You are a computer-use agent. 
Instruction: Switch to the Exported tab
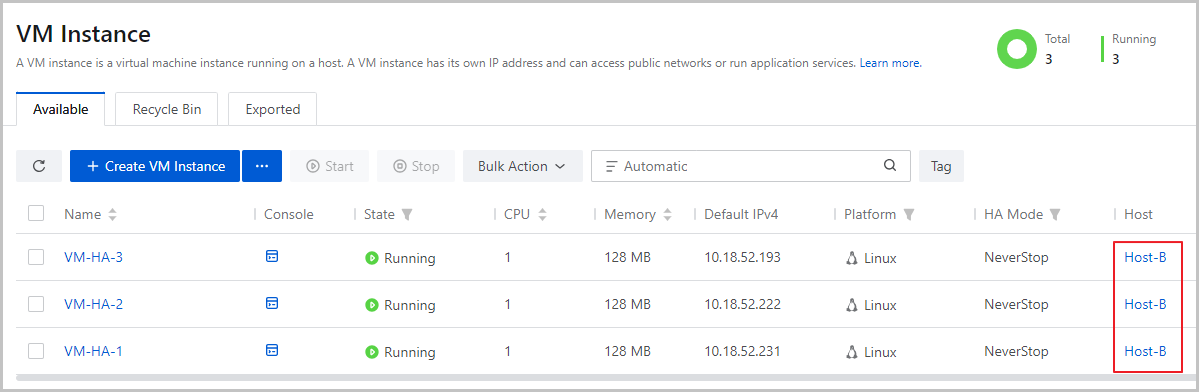click(x=272, y=109)
